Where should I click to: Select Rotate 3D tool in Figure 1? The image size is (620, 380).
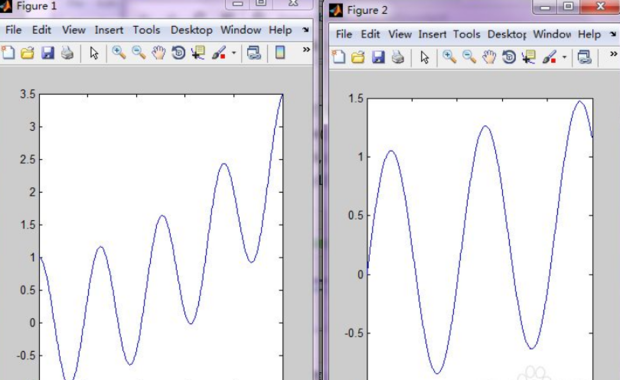point(178,53)
